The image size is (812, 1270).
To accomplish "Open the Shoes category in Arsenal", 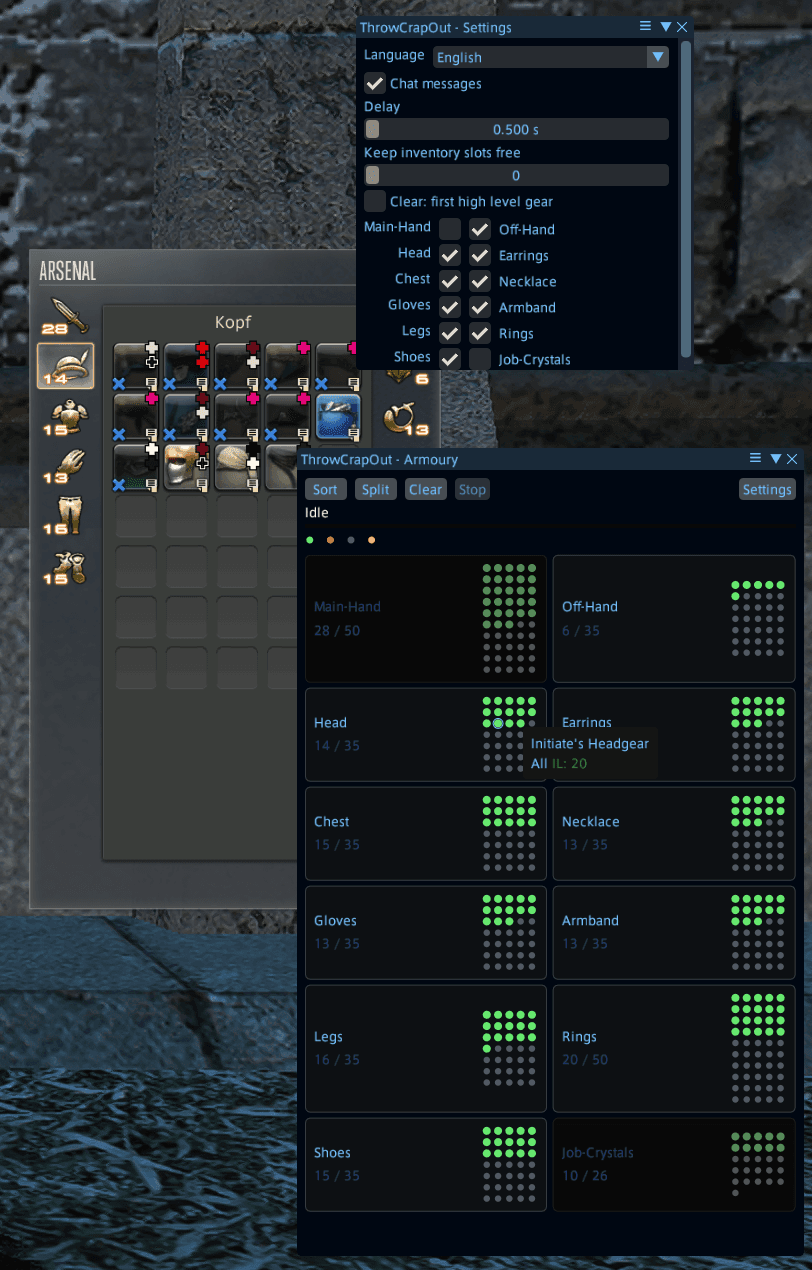I will [66, 566].
